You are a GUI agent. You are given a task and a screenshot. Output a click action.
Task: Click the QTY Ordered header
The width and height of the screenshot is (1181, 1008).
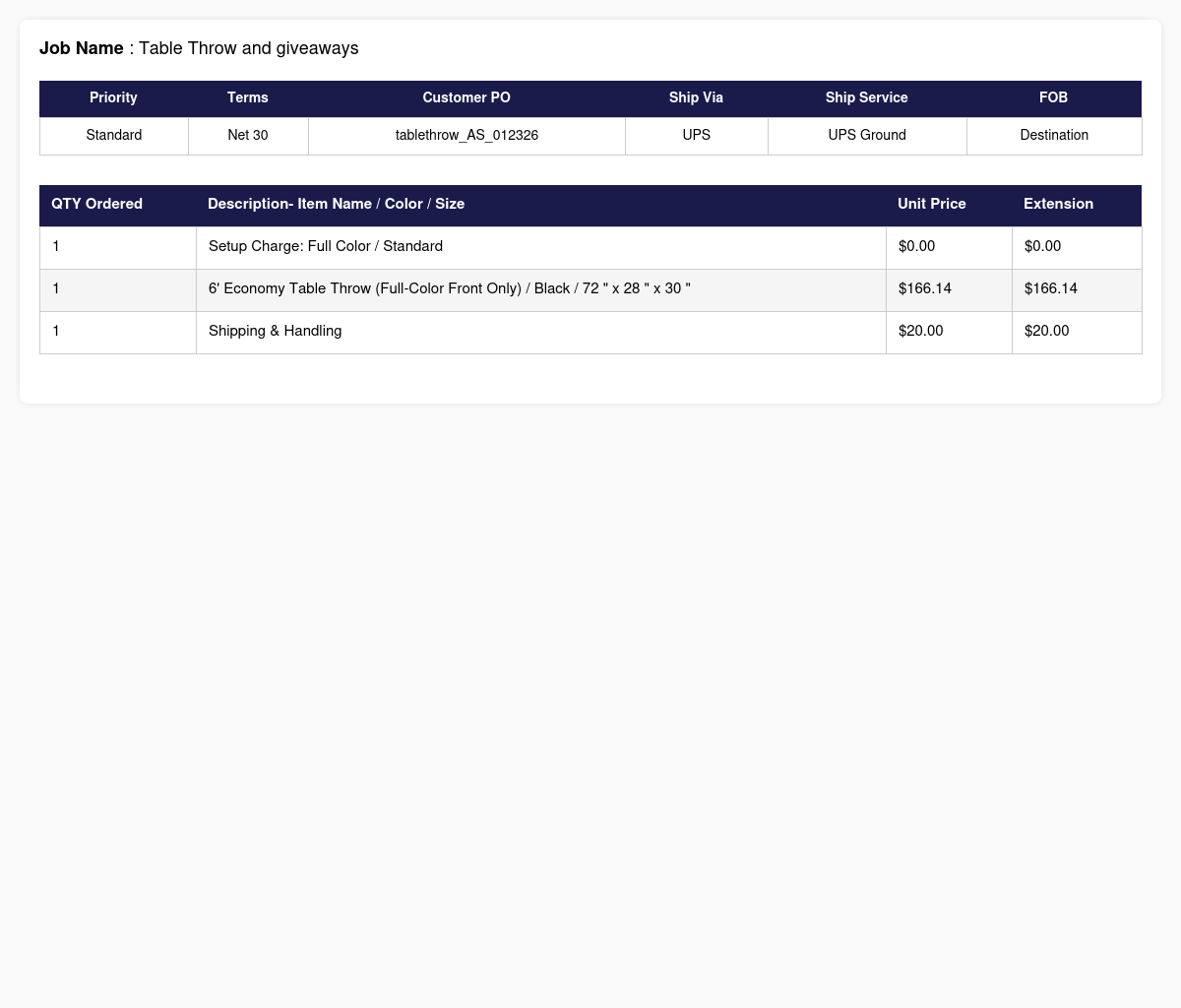(118, 205)
